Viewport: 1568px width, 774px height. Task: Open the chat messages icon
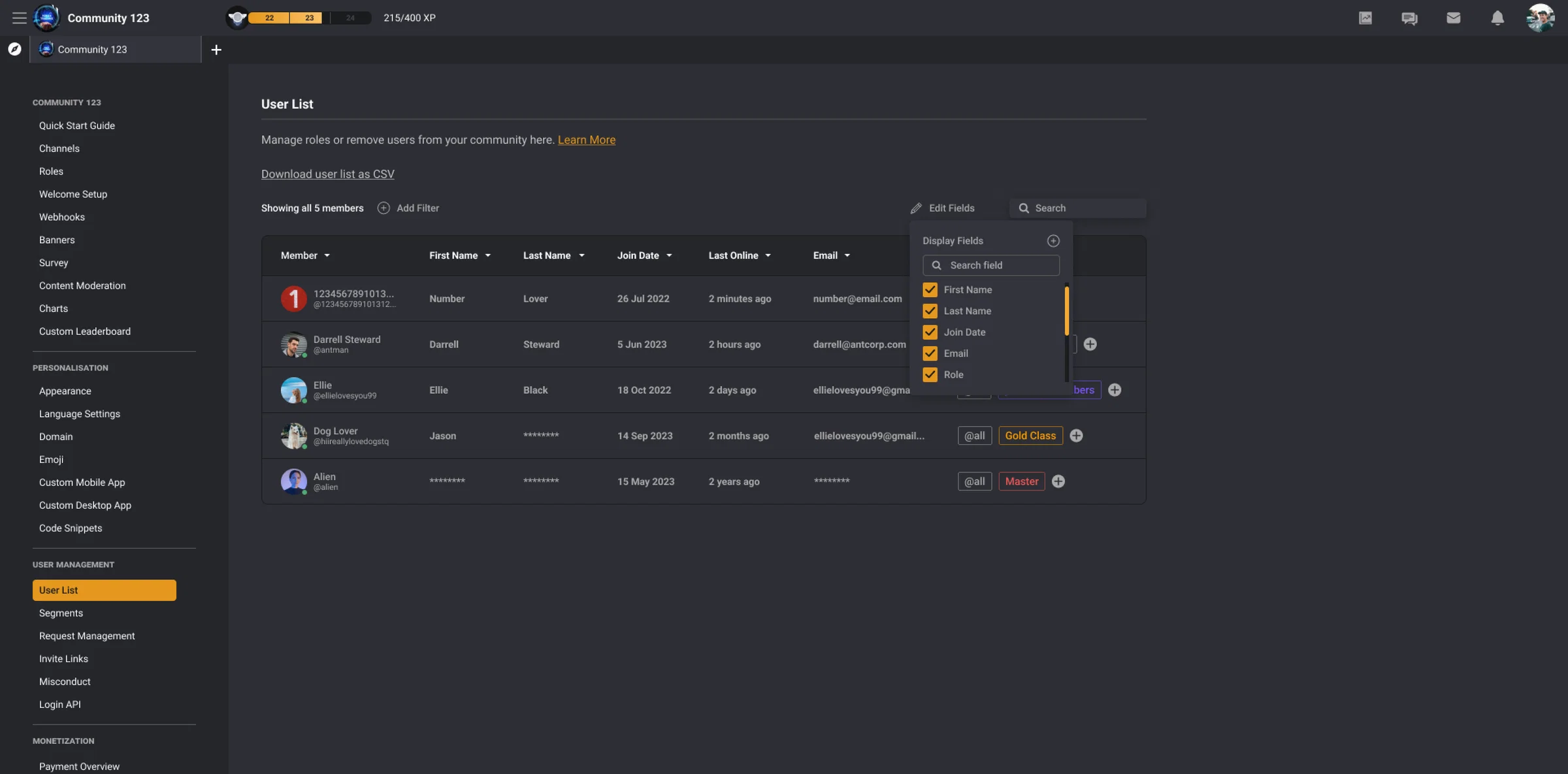coord(1409,18)
